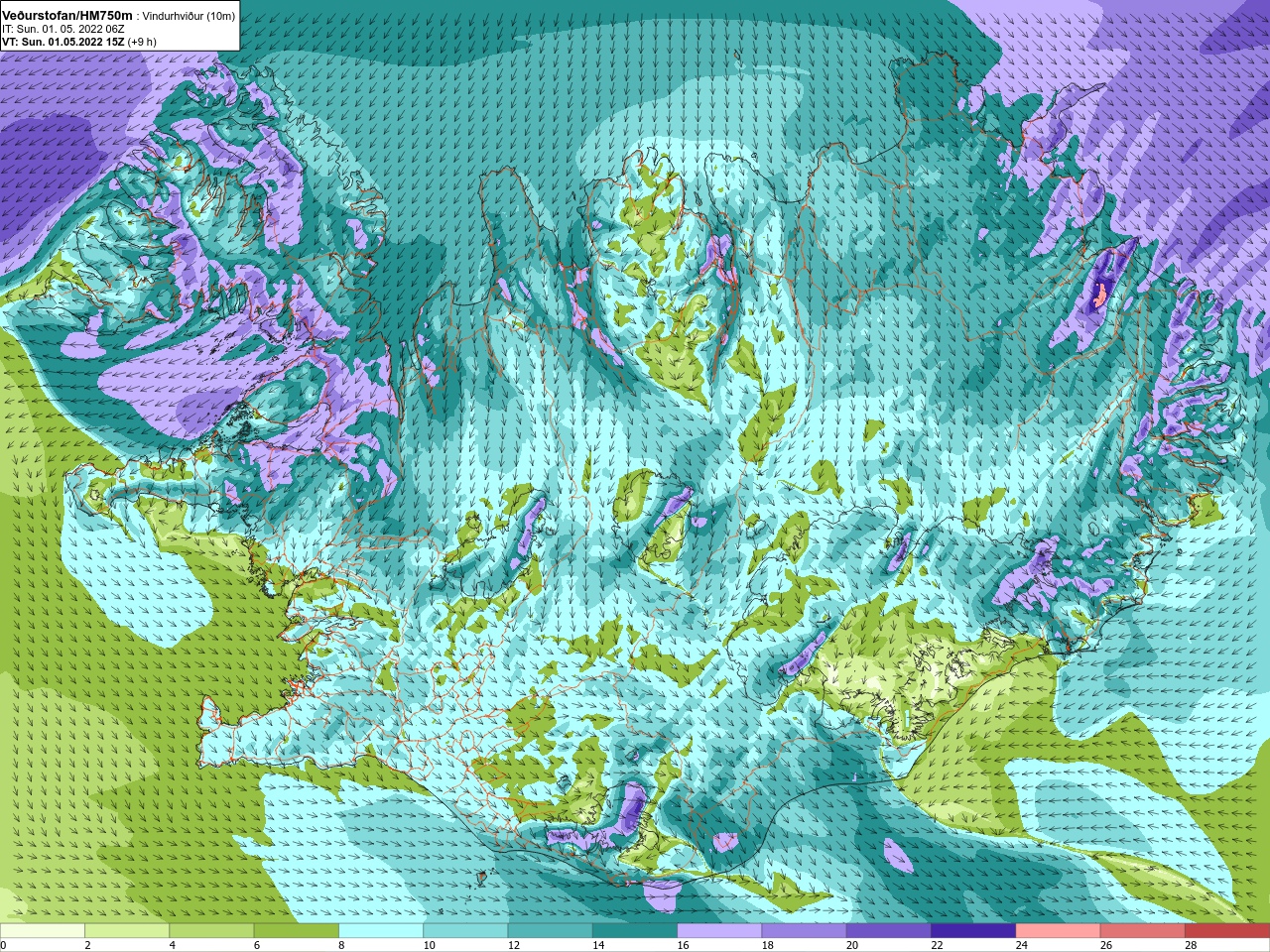The height and width of the screenshot is (952, 1270).
Task: Choose the 14–16 dark teal legend swatch
Action: coord(635,931)
